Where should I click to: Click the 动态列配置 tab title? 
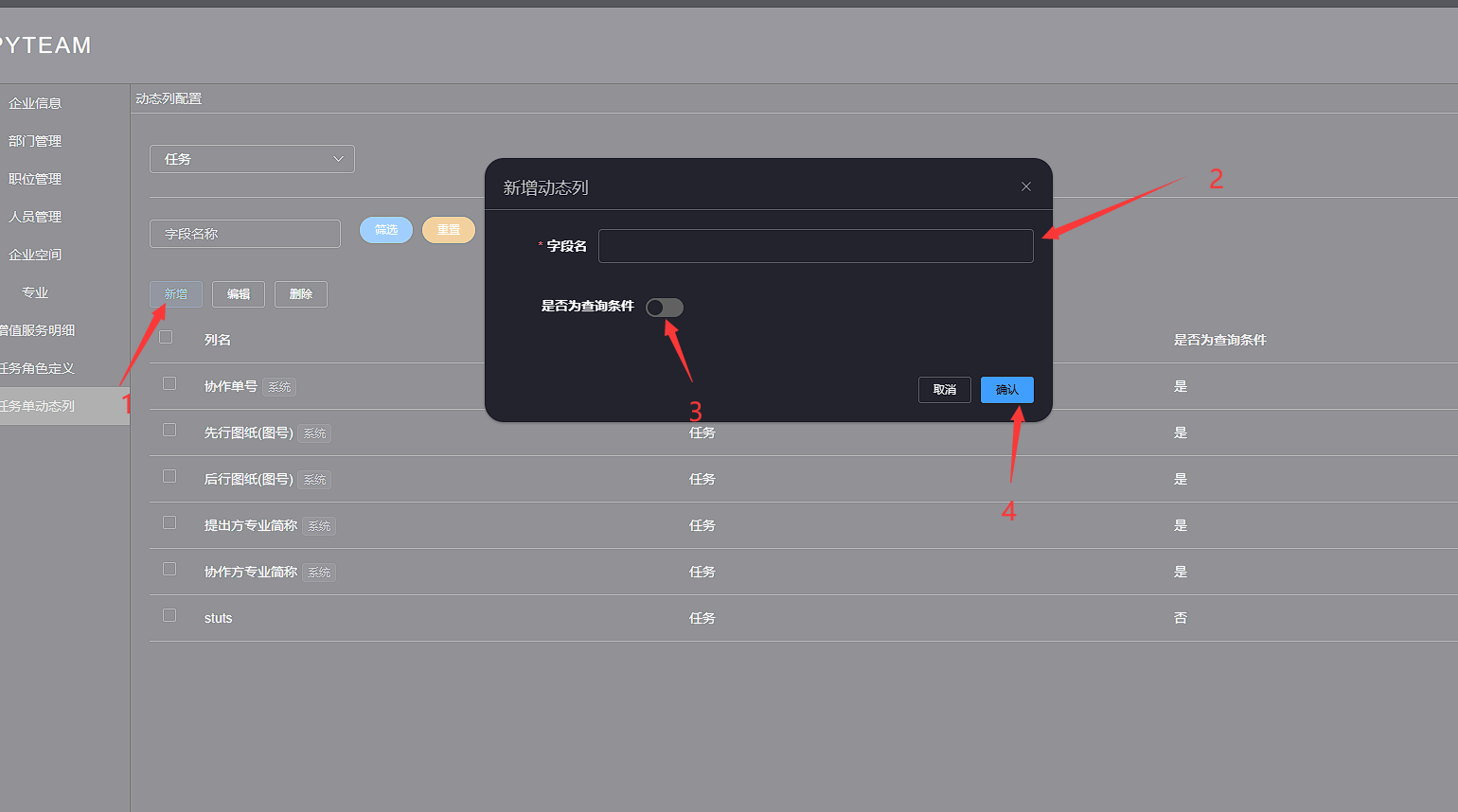(169, 98)
